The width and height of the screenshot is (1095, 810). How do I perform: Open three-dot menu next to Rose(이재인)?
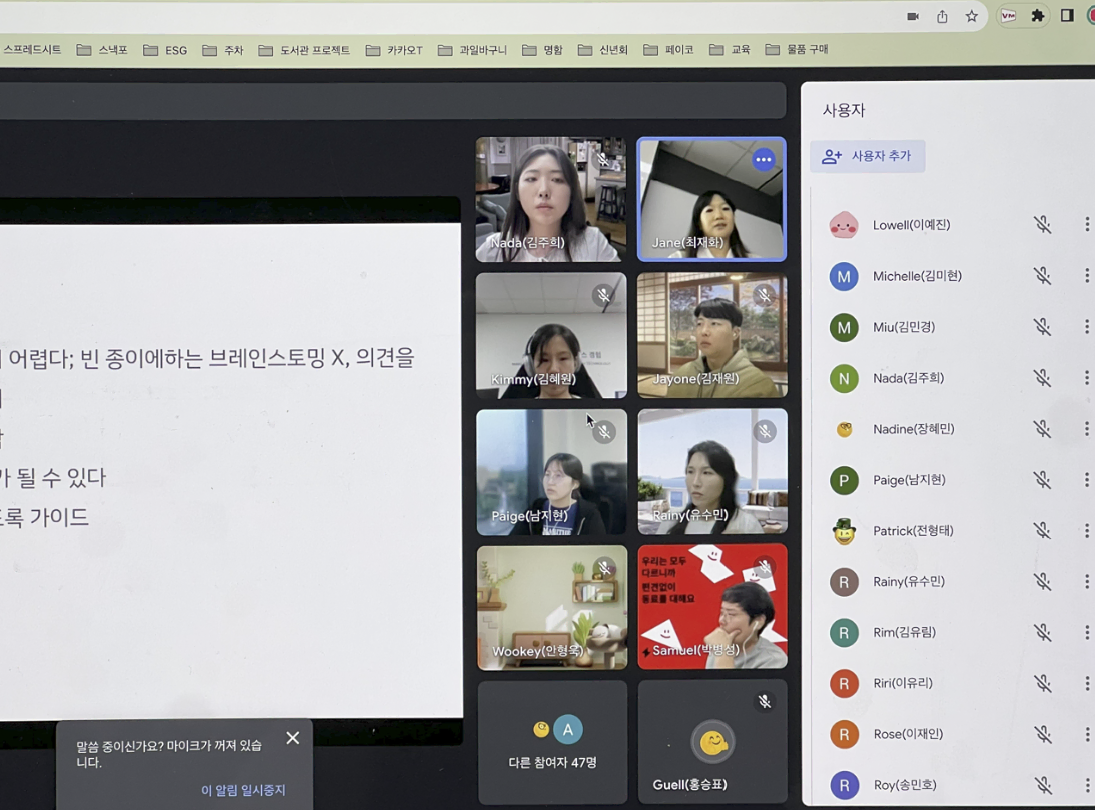(x=1086, y=734)
